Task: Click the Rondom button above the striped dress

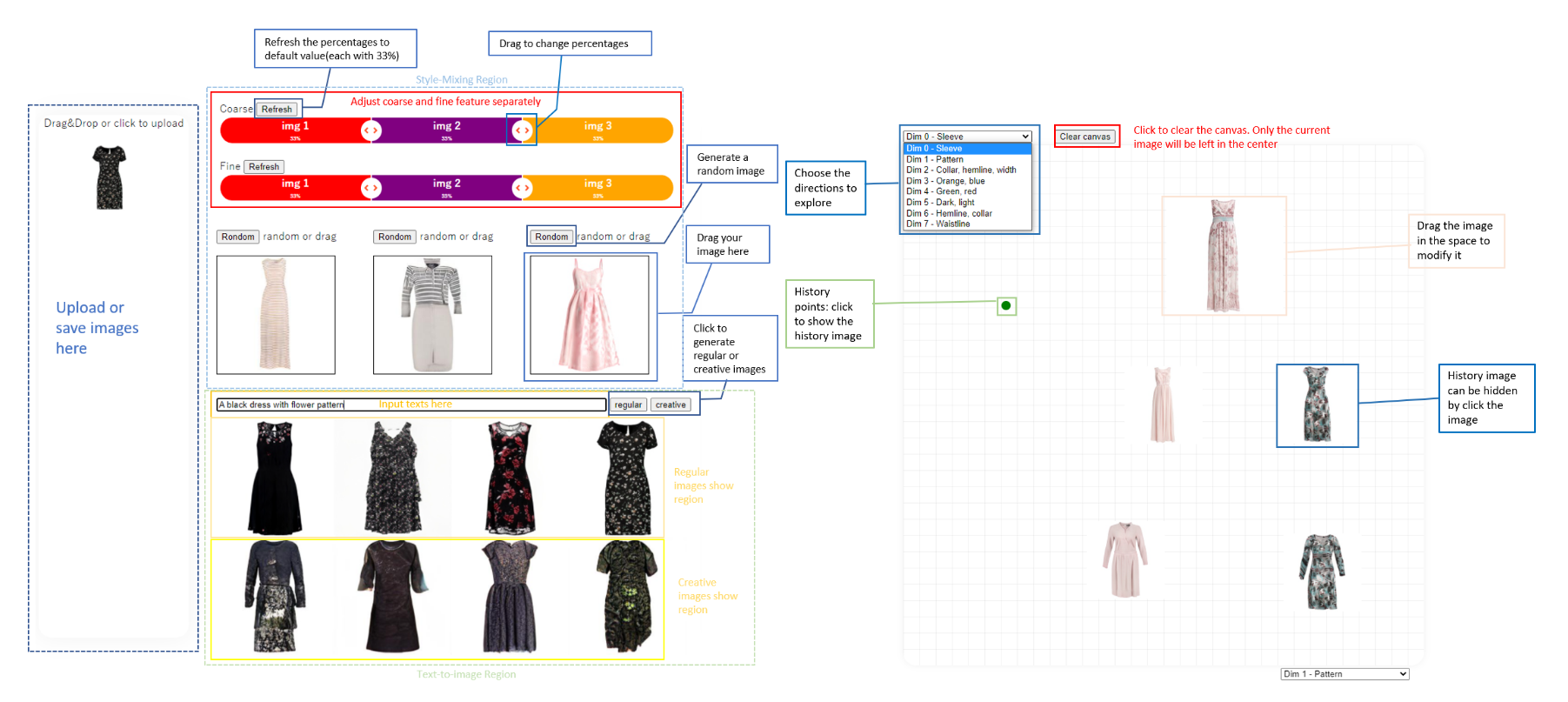Action: click(x=237, y=237)
